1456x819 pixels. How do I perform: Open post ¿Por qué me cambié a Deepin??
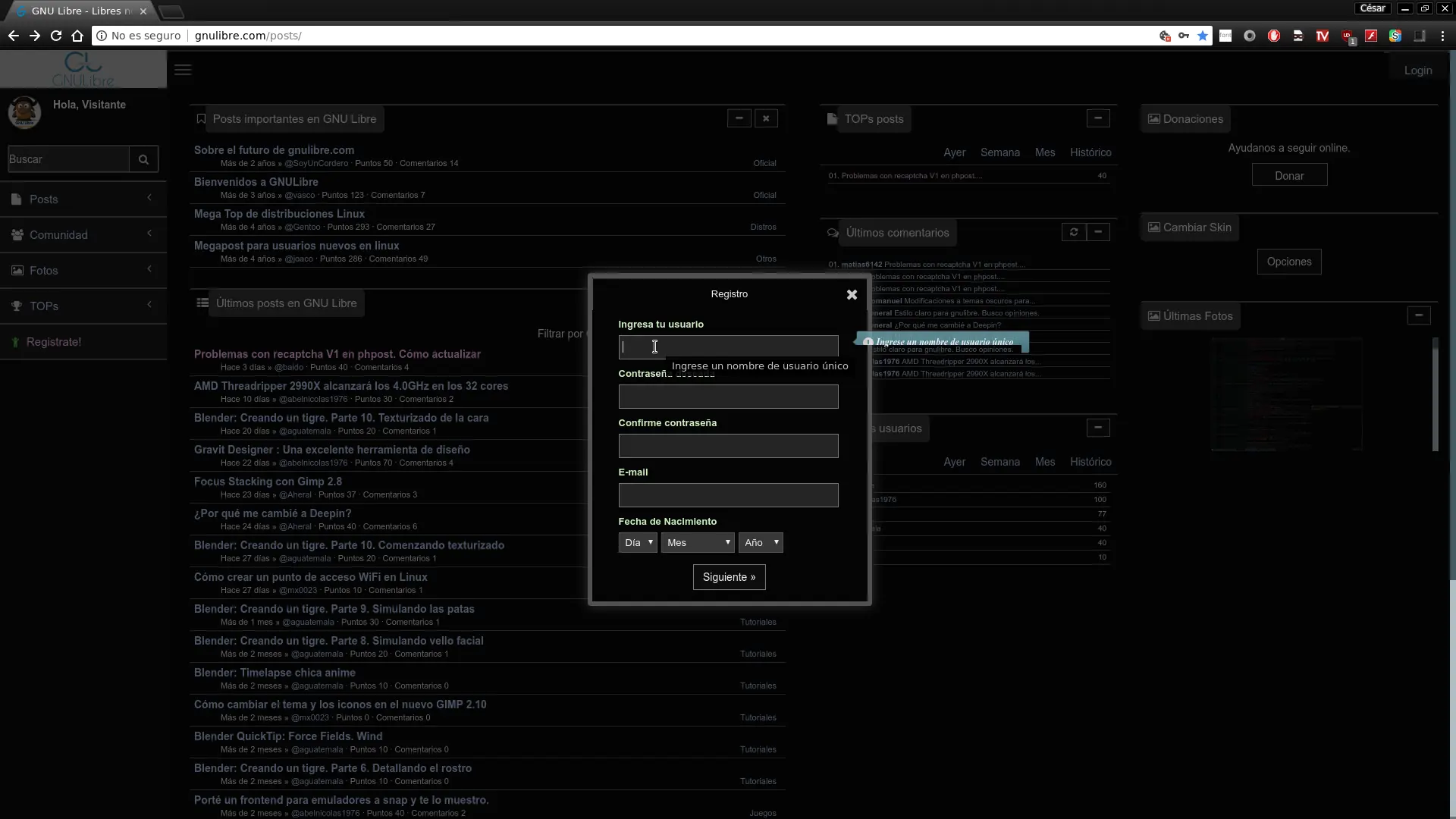[x=272, y=513]
